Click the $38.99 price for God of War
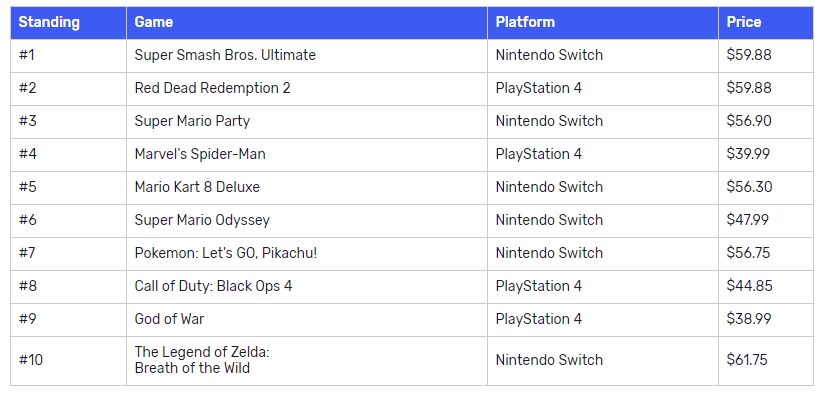This screenshot has width=829, height=394. pyautogui.click(x=749, y=319)
